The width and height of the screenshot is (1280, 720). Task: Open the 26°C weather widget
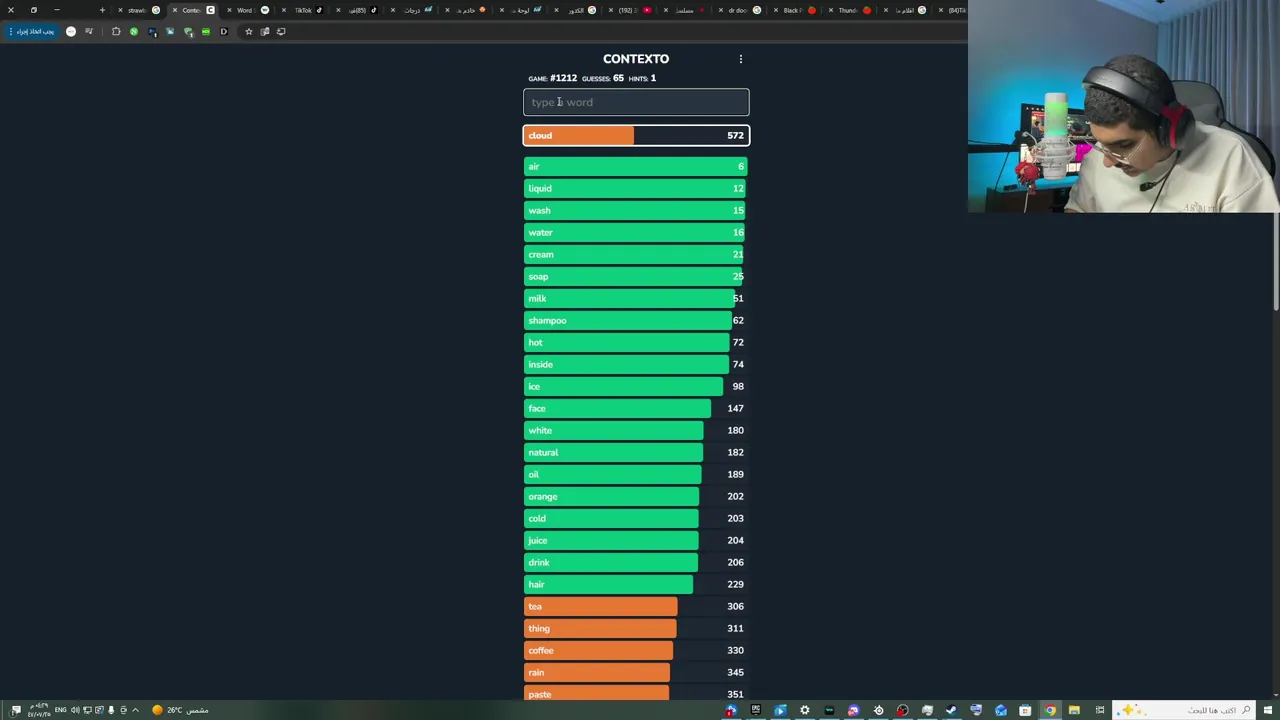[180, 710]
